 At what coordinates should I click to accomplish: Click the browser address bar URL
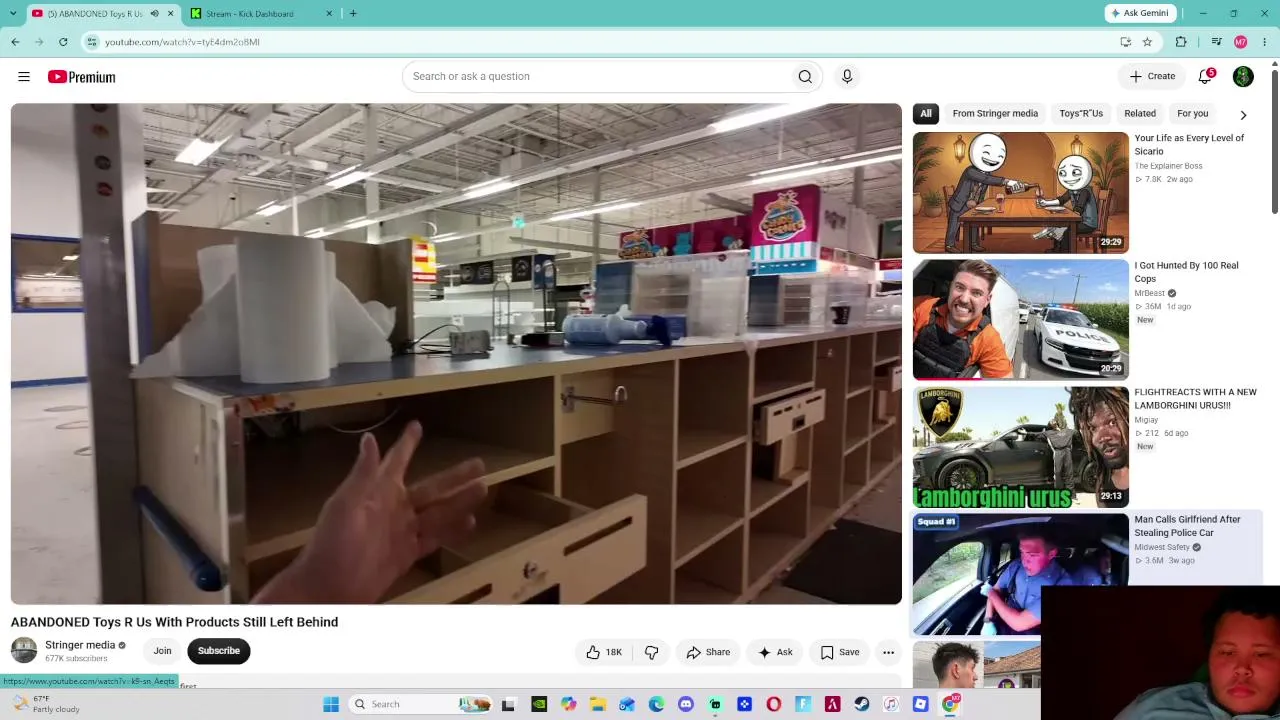coord(182,42)
